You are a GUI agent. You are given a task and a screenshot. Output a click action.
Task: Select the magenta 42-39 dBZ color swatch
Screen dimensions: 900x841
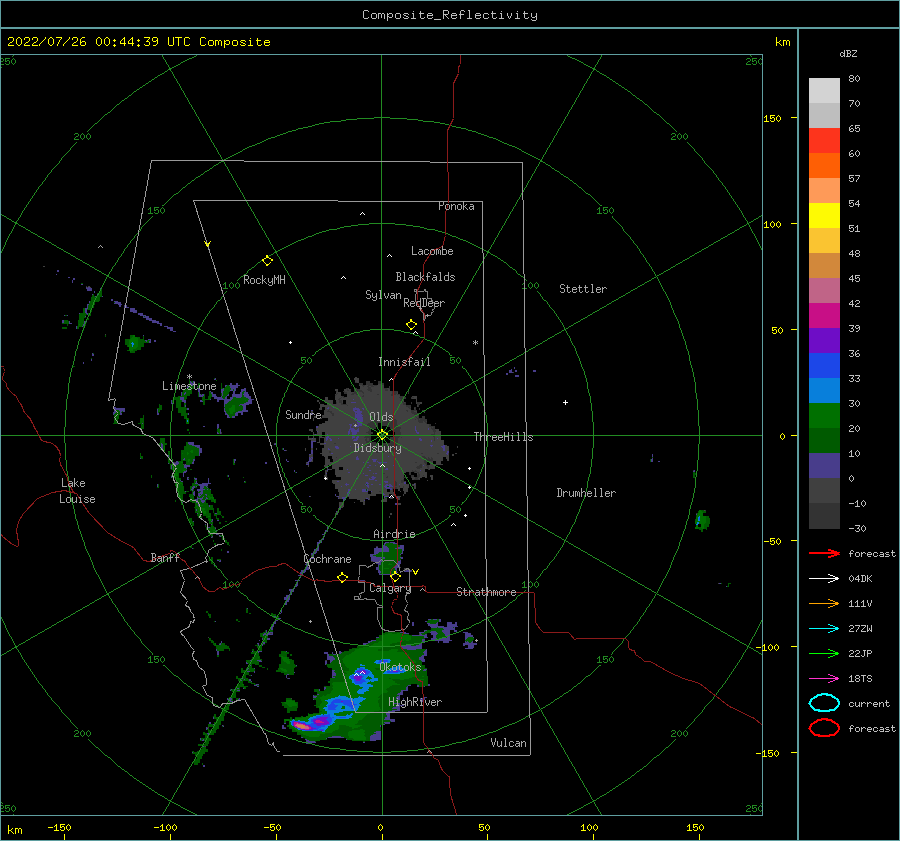point(824,316)
